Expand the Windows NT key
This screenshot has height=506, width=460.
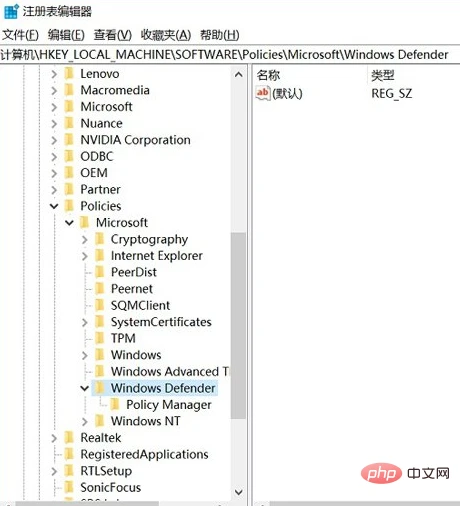point(85,421)
